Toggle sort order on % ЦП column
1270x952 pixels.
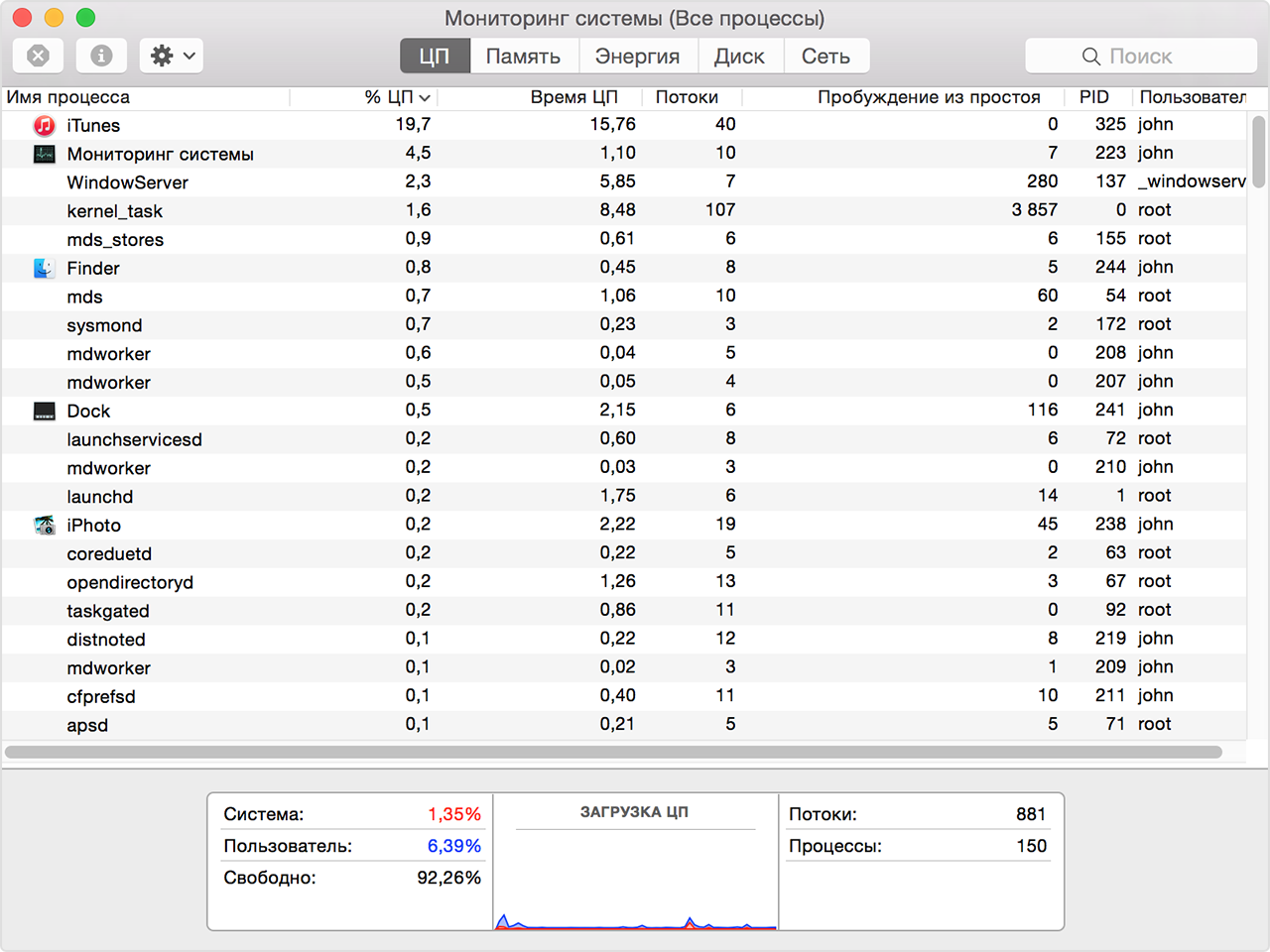pyautogui.click(x=395, y=97)
